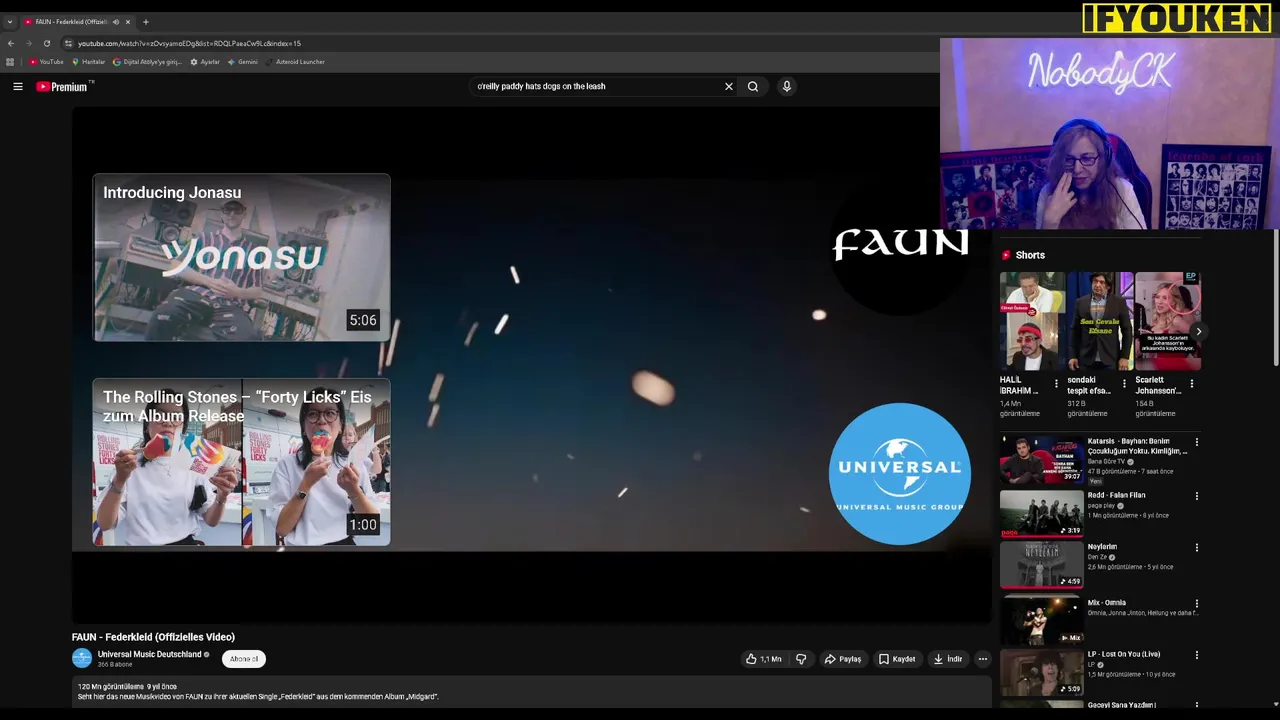Viewport: 1280px width, 720px height.
Task: Open options menu for Mix - Omnia
Action: click(x=1197, y=604)
